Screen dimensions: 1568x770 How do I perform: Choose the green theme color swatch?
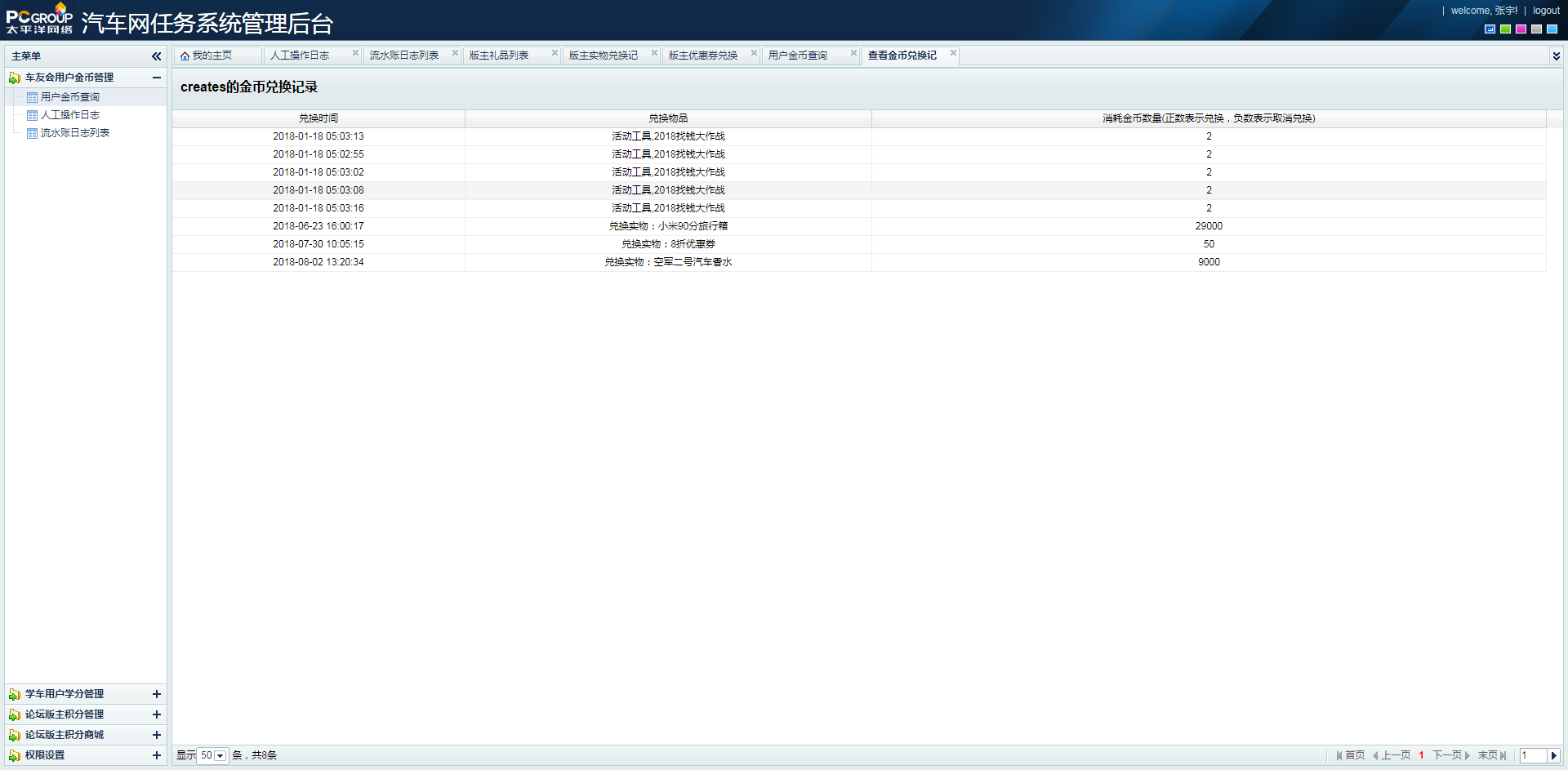1505,29
